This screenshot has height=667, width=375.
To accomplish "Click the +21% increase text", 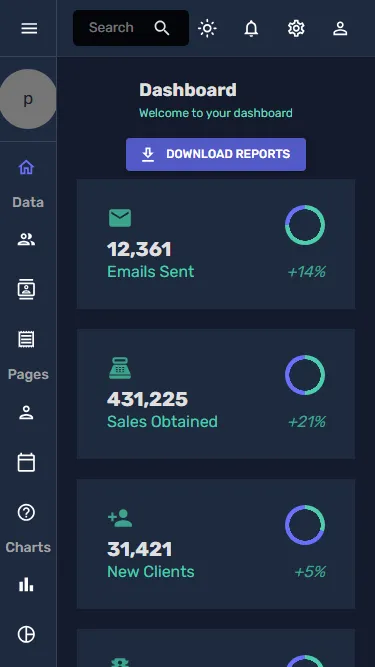I will [x=307, y=422].
